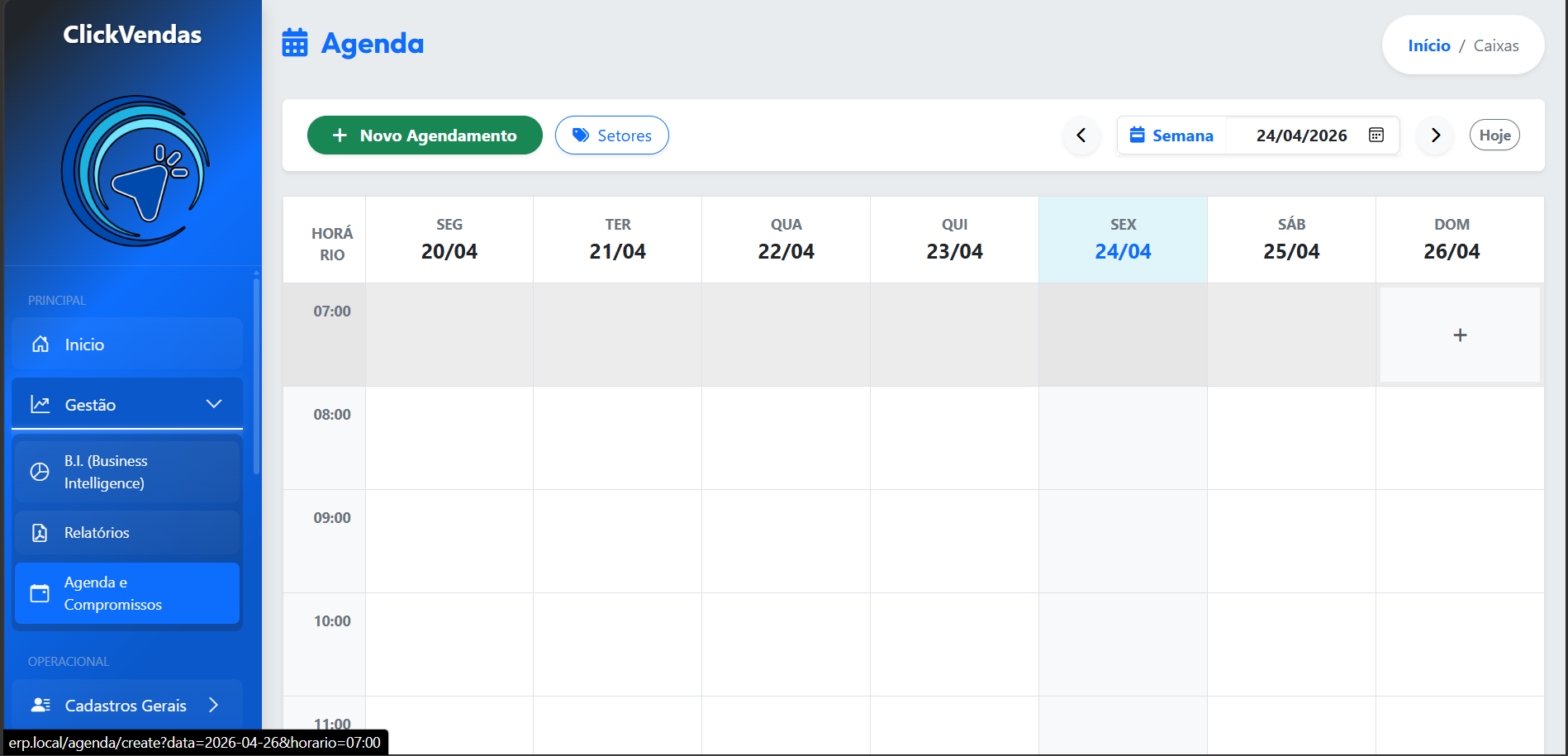Click the Relatórios document icon

point(40,532)
